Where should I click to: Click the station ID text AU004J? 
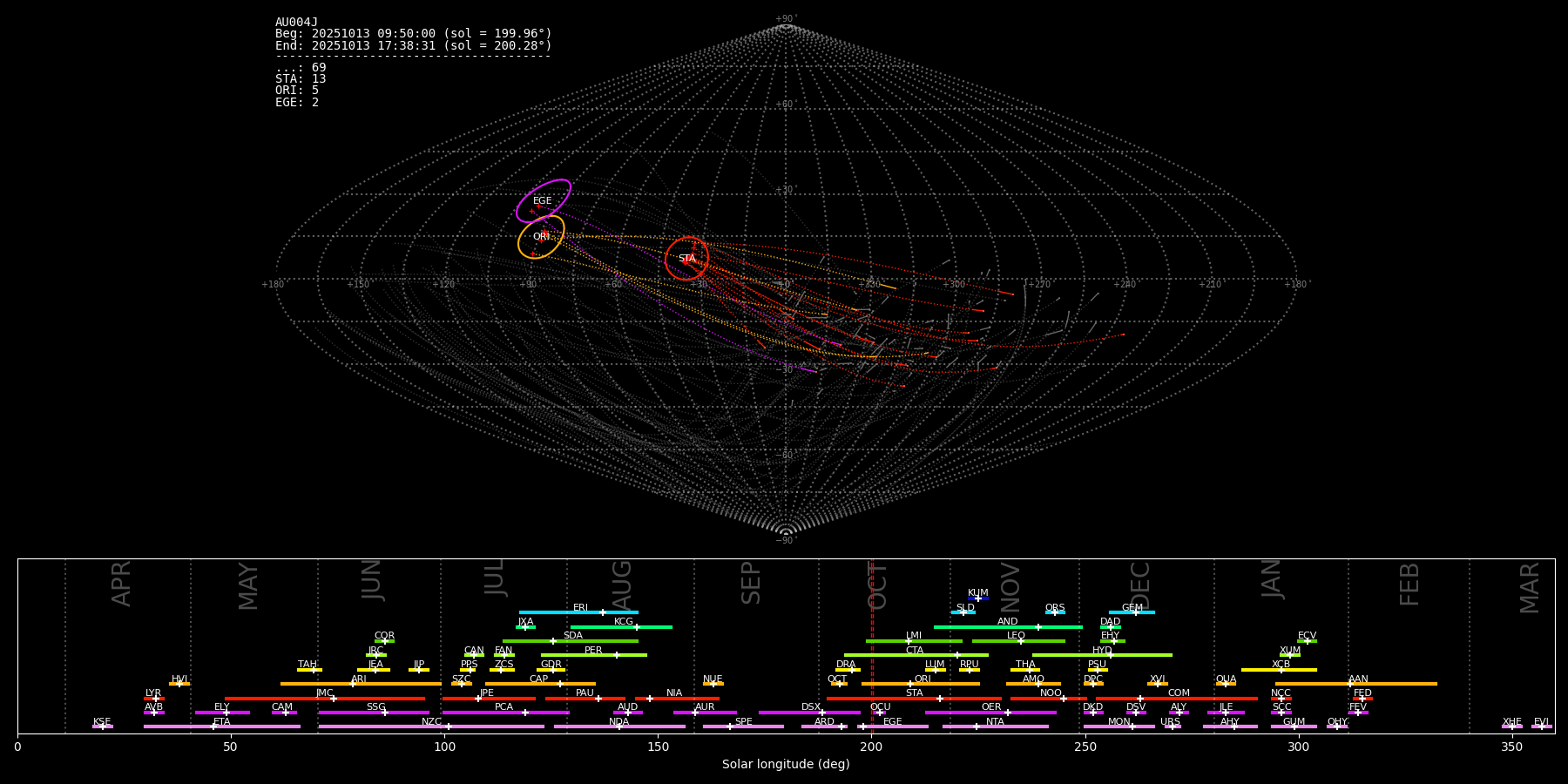(x=296, y=23)
